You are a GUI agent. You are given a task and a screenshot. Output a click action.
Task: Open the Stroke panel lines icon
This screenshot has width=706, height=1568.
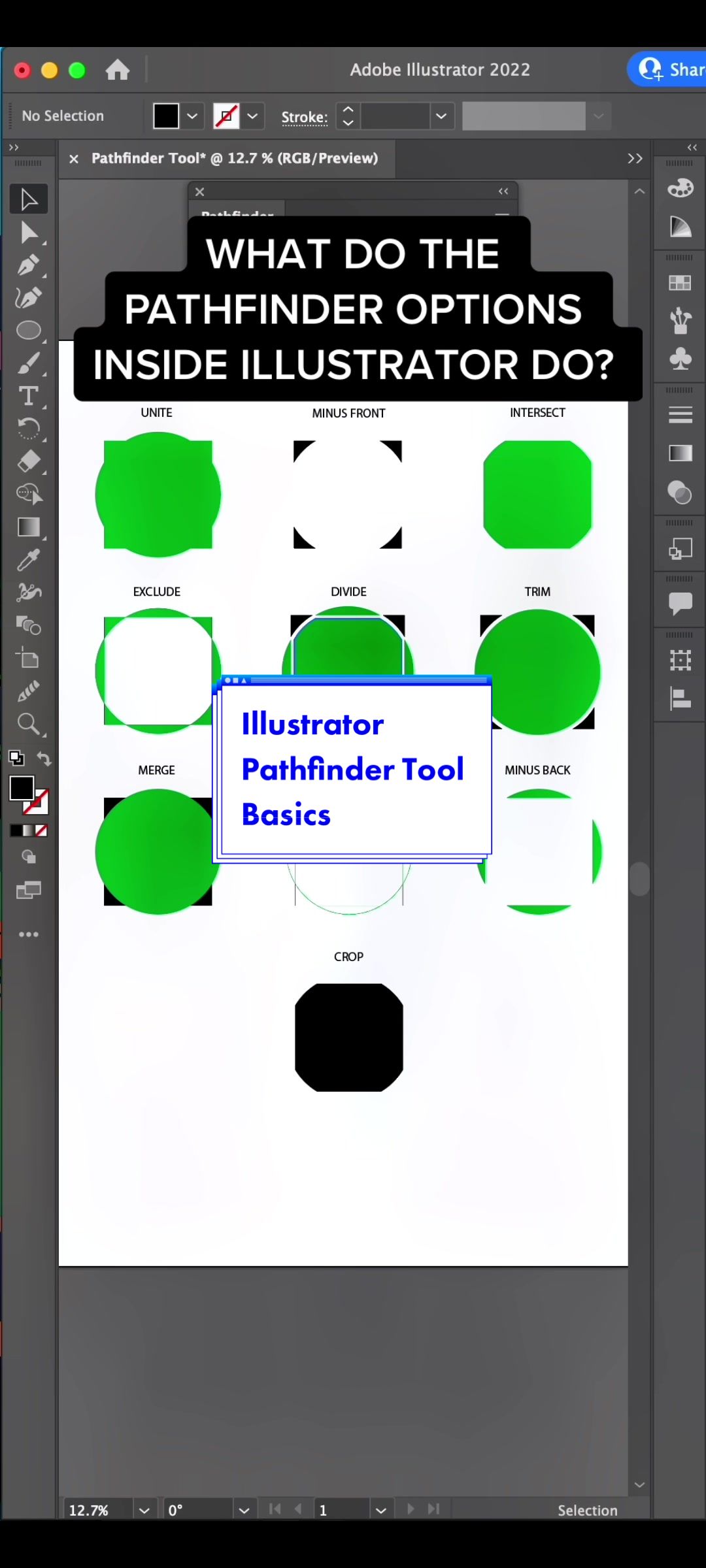point(681,415)
